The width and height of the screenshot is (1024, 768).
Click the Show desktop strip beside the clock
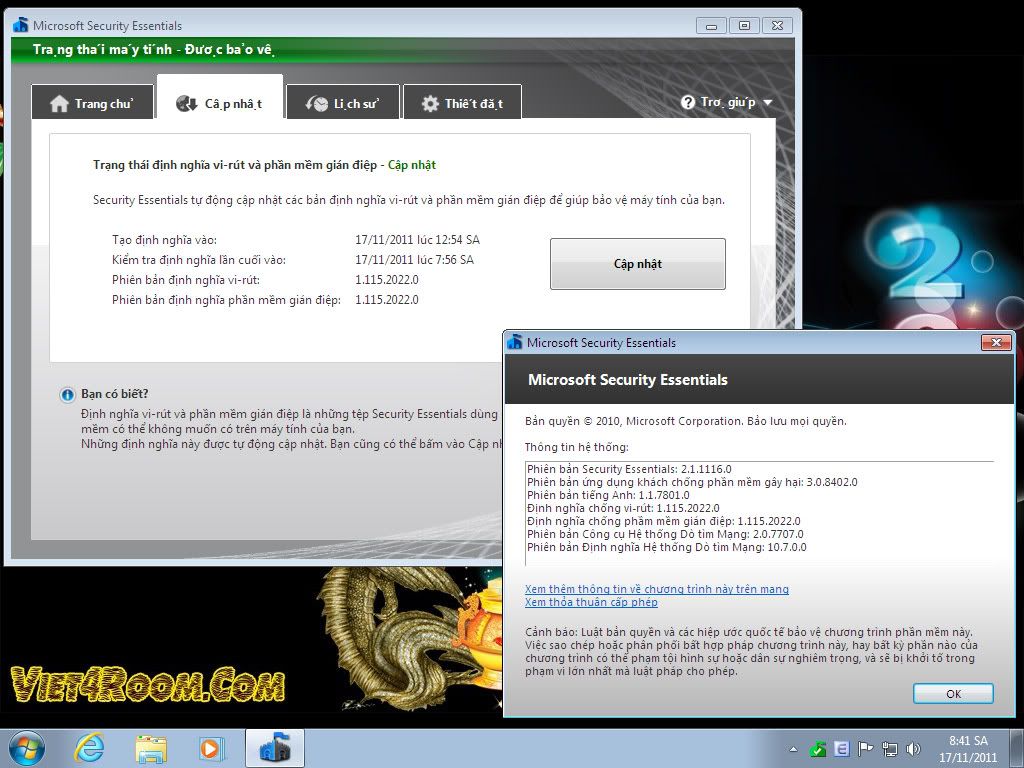pyautogui.click(x=1017, y=748)
